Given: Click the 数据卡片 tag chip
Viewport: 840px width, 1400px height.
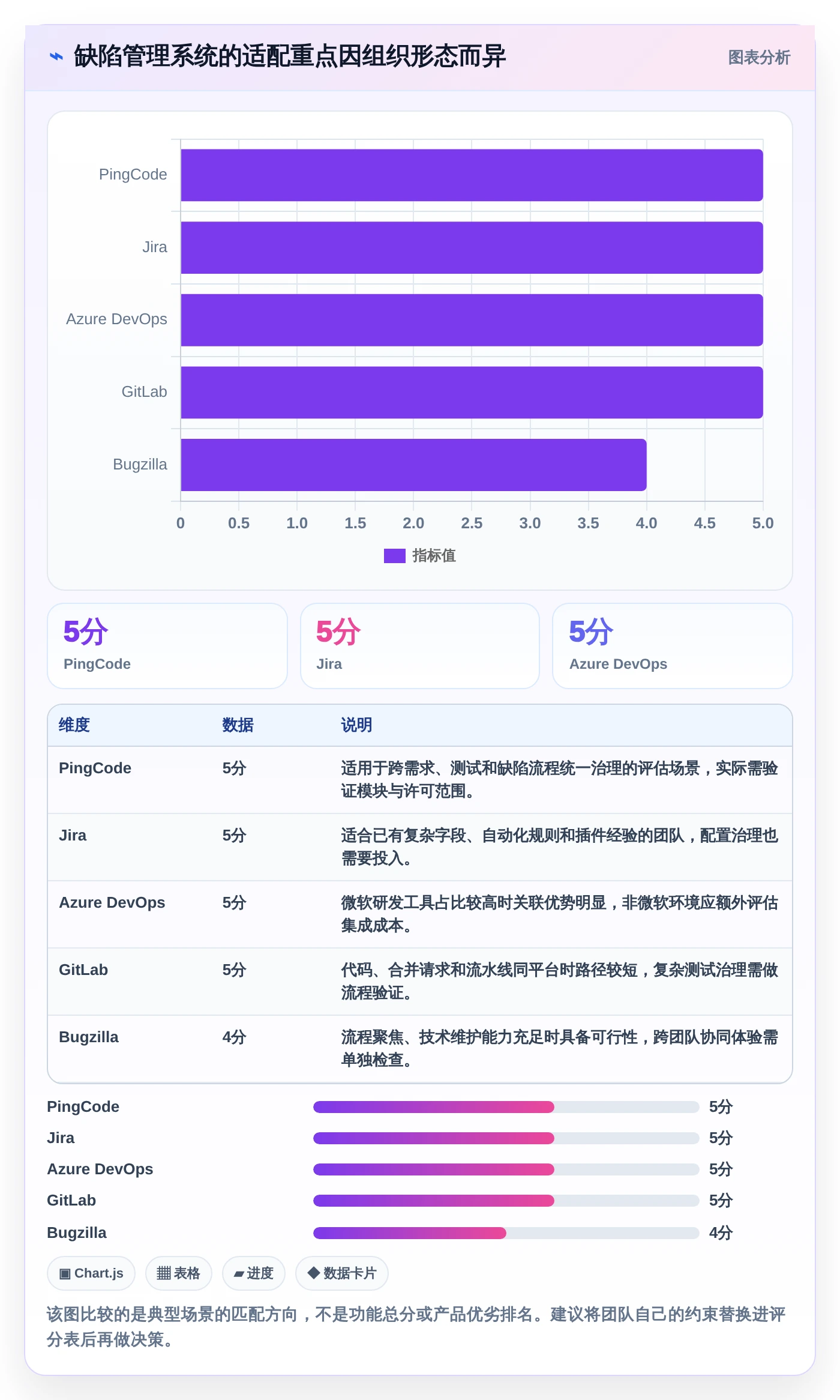Looking at the screenshot, I should click(342, 1273).
